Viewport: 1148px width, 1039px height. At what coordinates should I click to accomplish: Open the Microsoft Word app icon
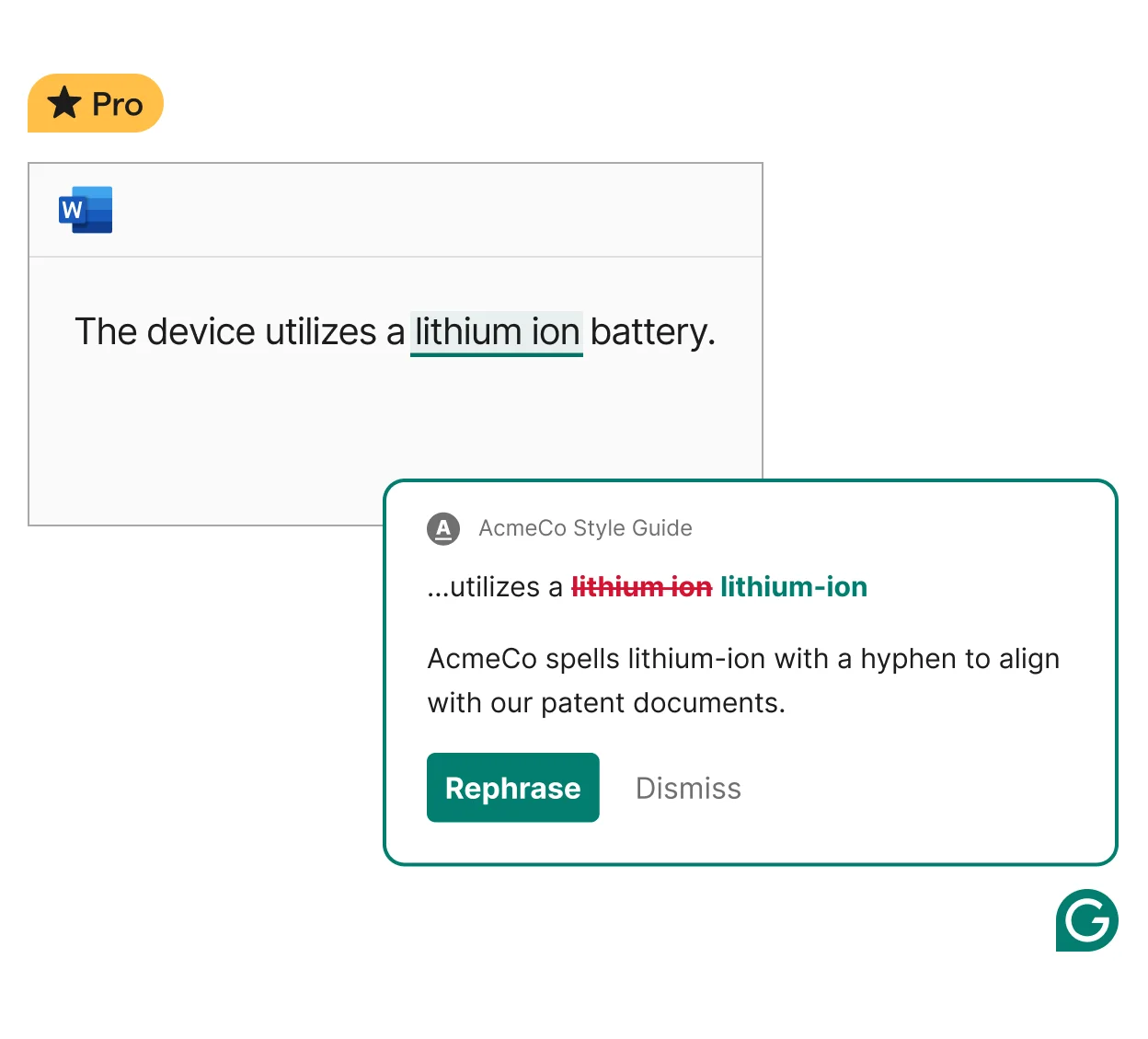[x=86, y=210]
